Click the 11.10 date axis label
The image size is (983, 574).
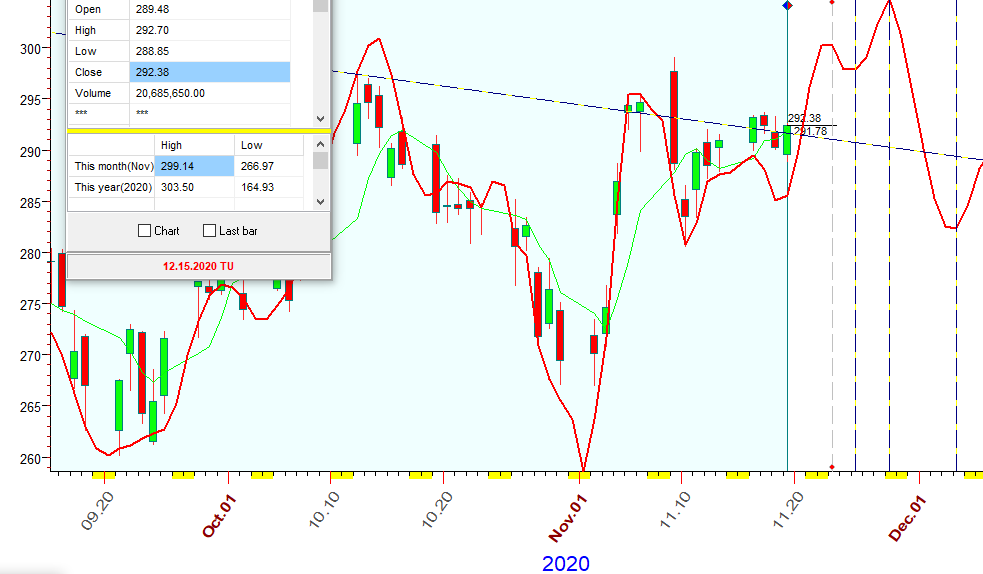pos(675,509)
